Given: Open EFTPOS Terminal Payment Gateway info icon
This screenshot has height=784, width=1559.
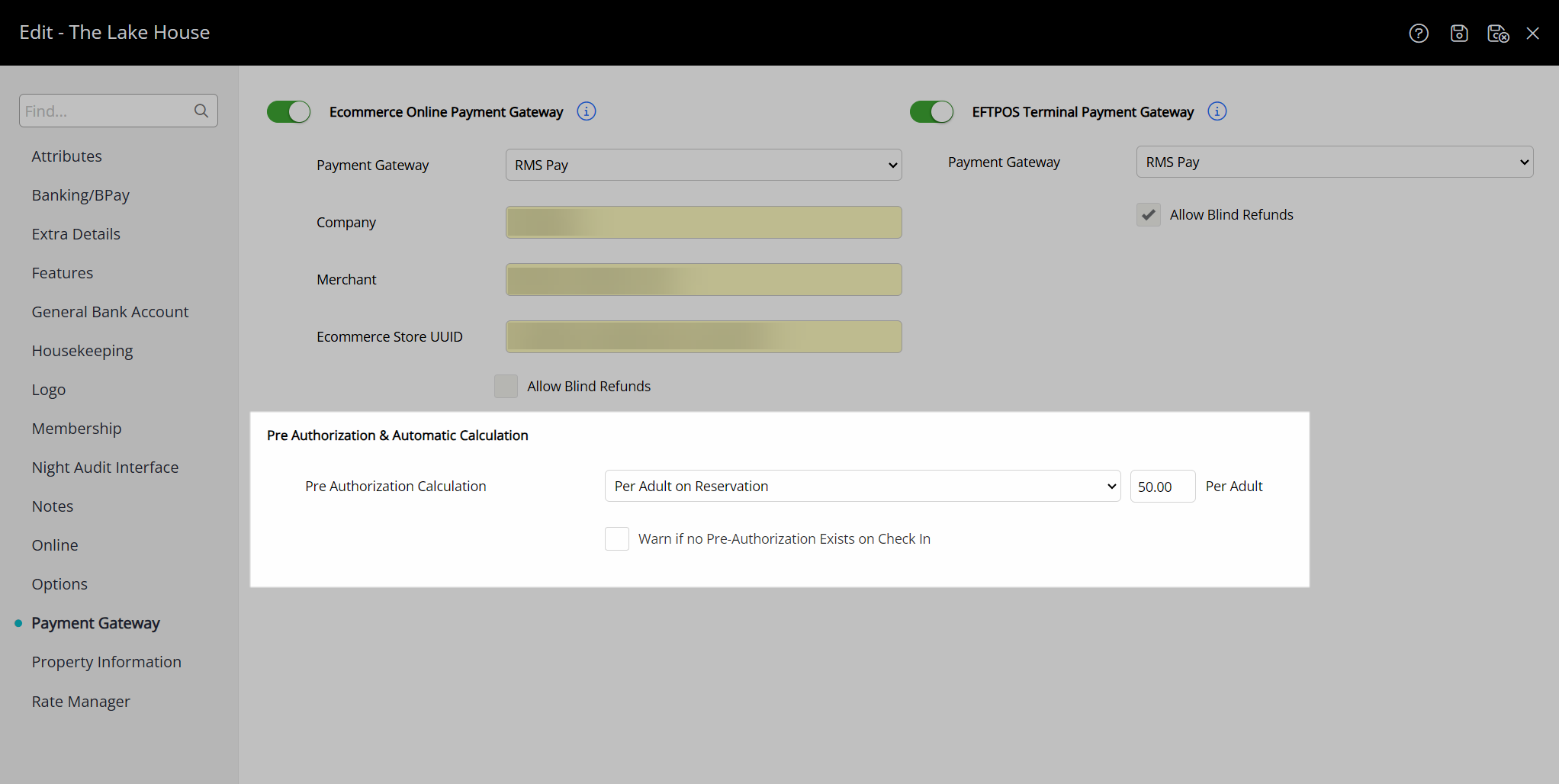Looking at the screenshot, I should pyautogui.click(x=1217, y=111).
